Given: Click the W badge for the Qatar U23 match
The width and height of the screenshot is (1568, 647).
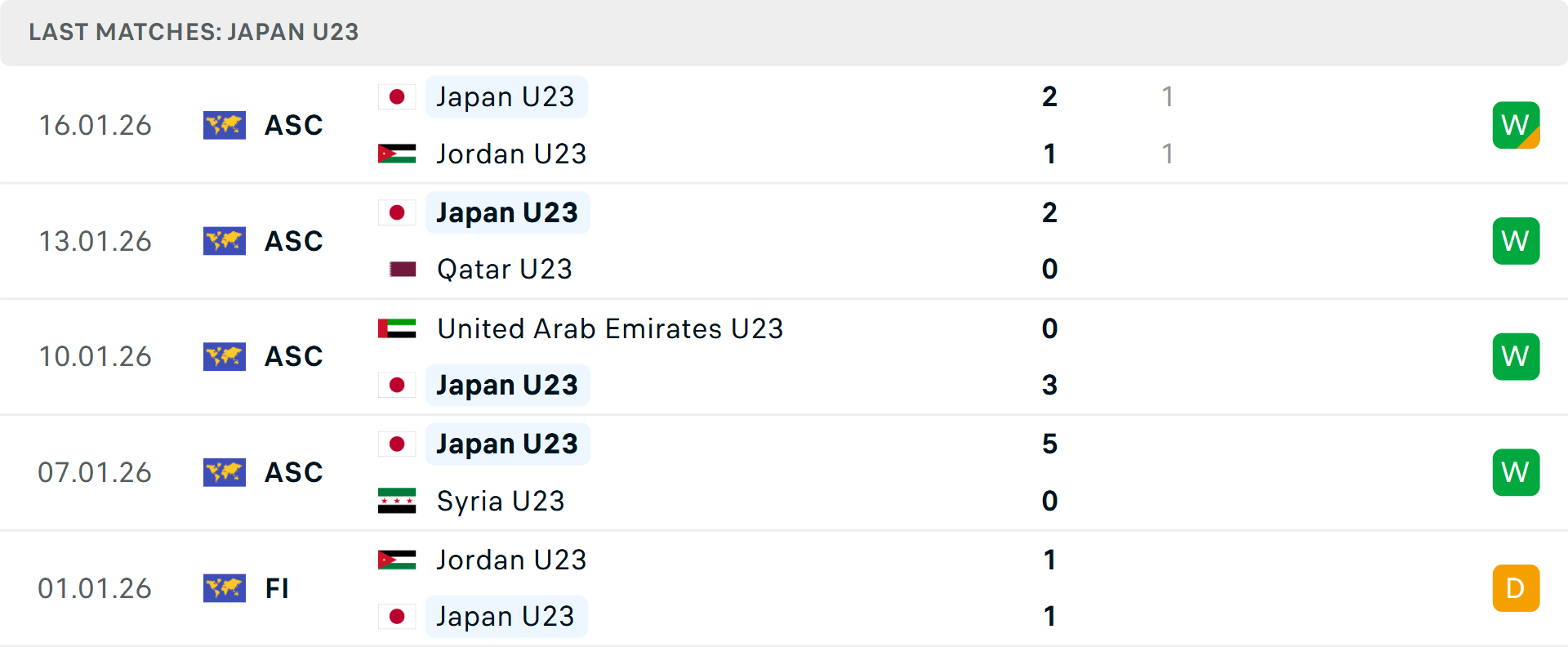Looking at the screenshot, I should [x=1516, y=241].
